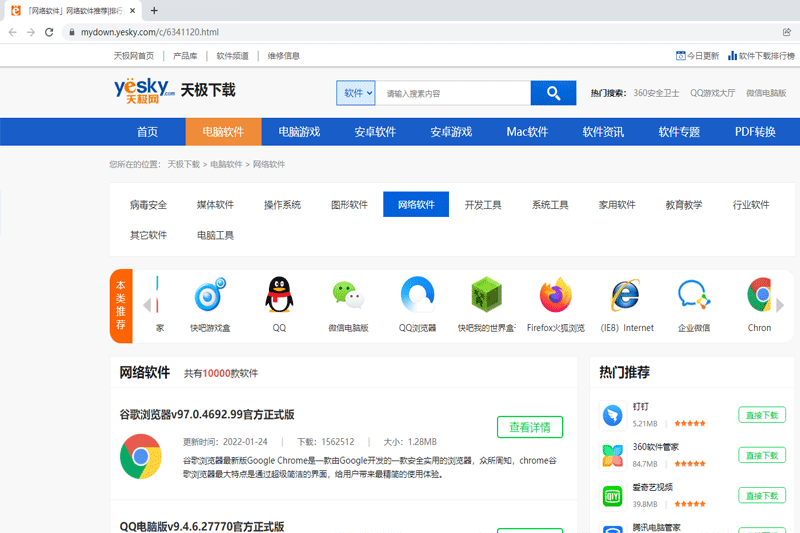
Task: Click the yesky logo
Action: pos(144,91)
